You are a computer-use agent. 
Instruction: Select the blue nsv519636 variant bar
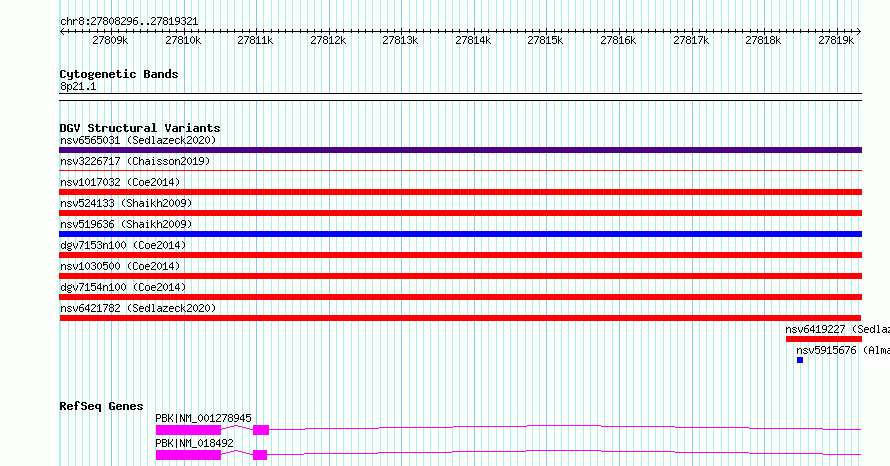click(460, 234)
